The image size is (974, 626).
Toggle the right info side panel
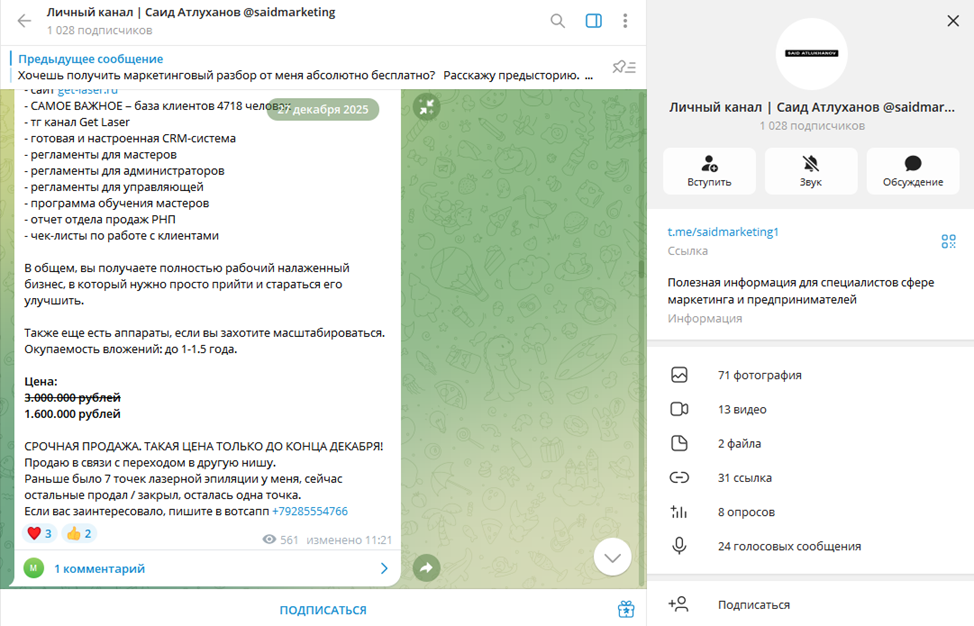[x=593, y=21]
